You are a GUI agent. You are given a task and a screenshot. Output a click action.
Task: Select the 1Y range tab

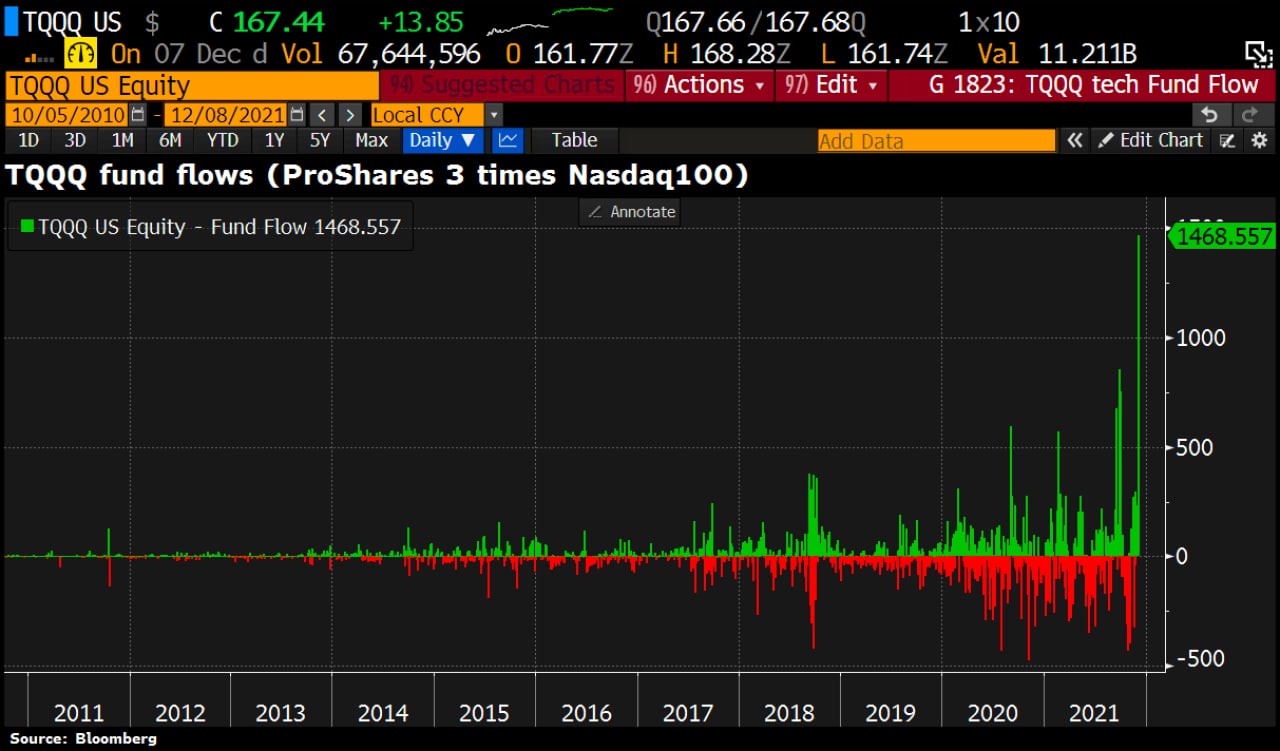[273, 140]
